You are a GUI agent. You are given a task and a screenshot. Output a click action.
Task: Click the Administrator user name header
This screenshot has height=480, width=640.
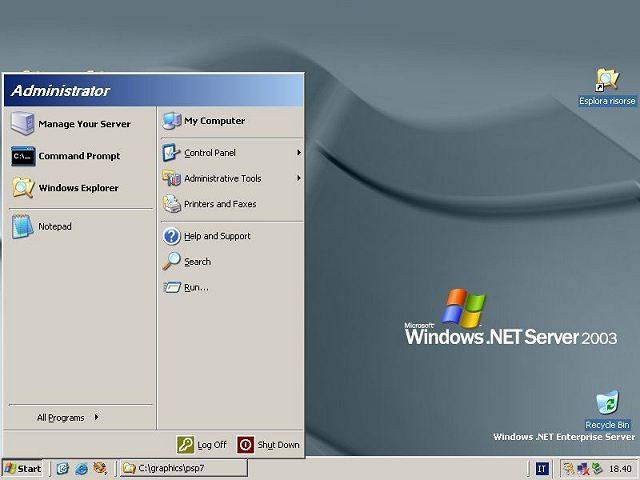[x=60, y=91]
